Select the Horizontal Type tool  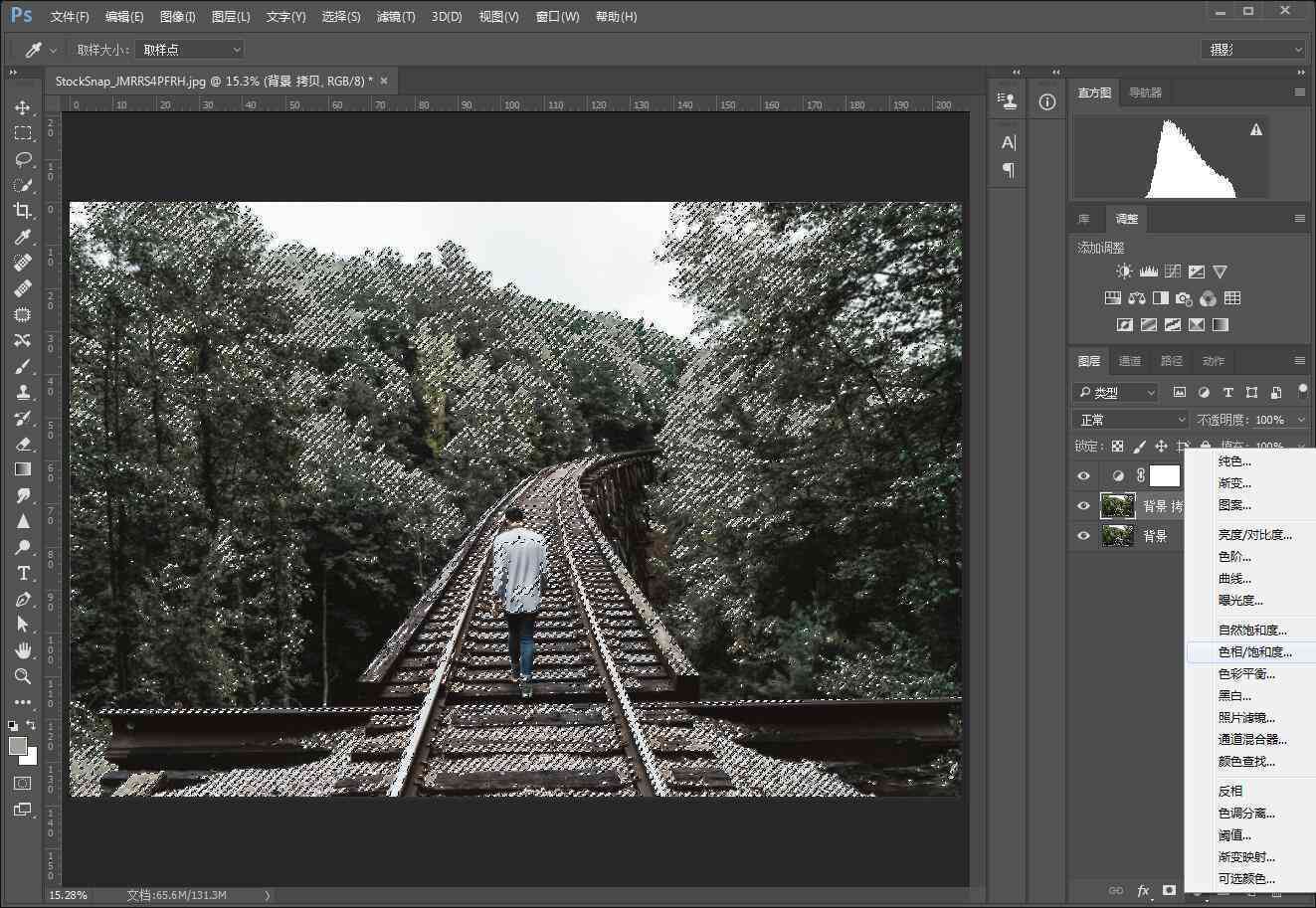pyautogui.click(x=23, y=573)
